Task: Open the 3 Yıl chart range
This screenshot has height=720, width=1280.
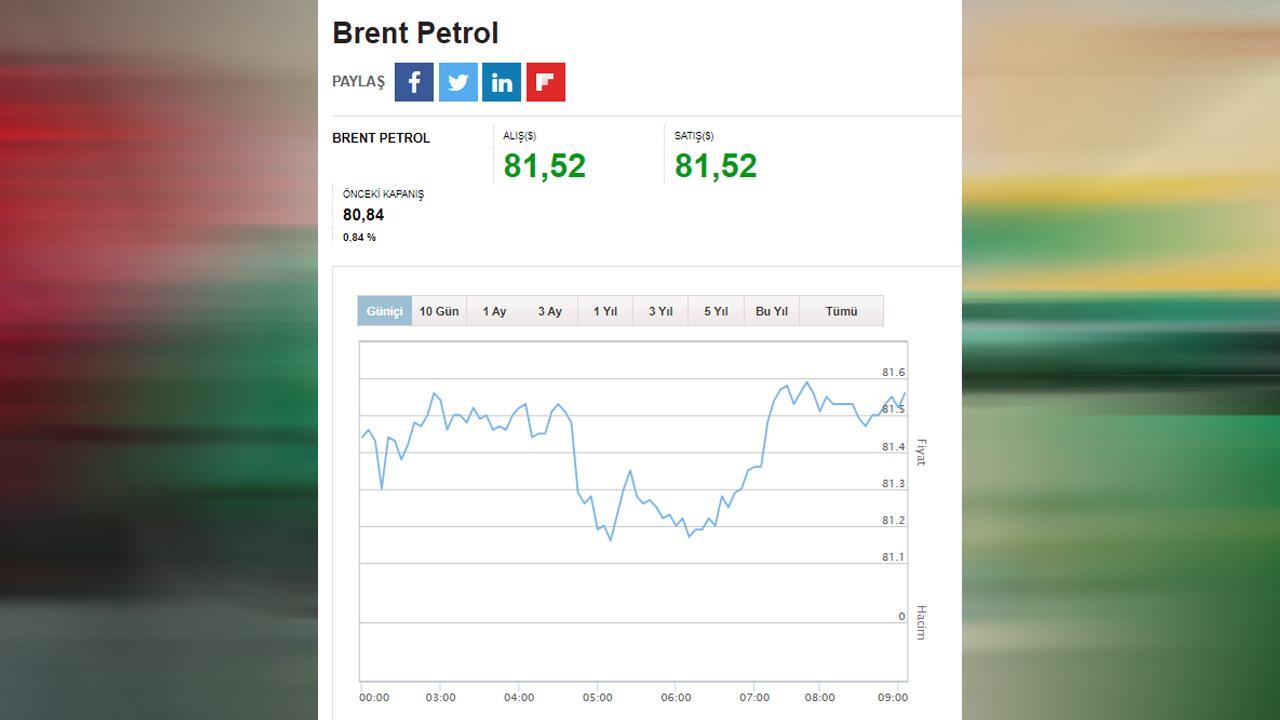Action: coord(660,311)
